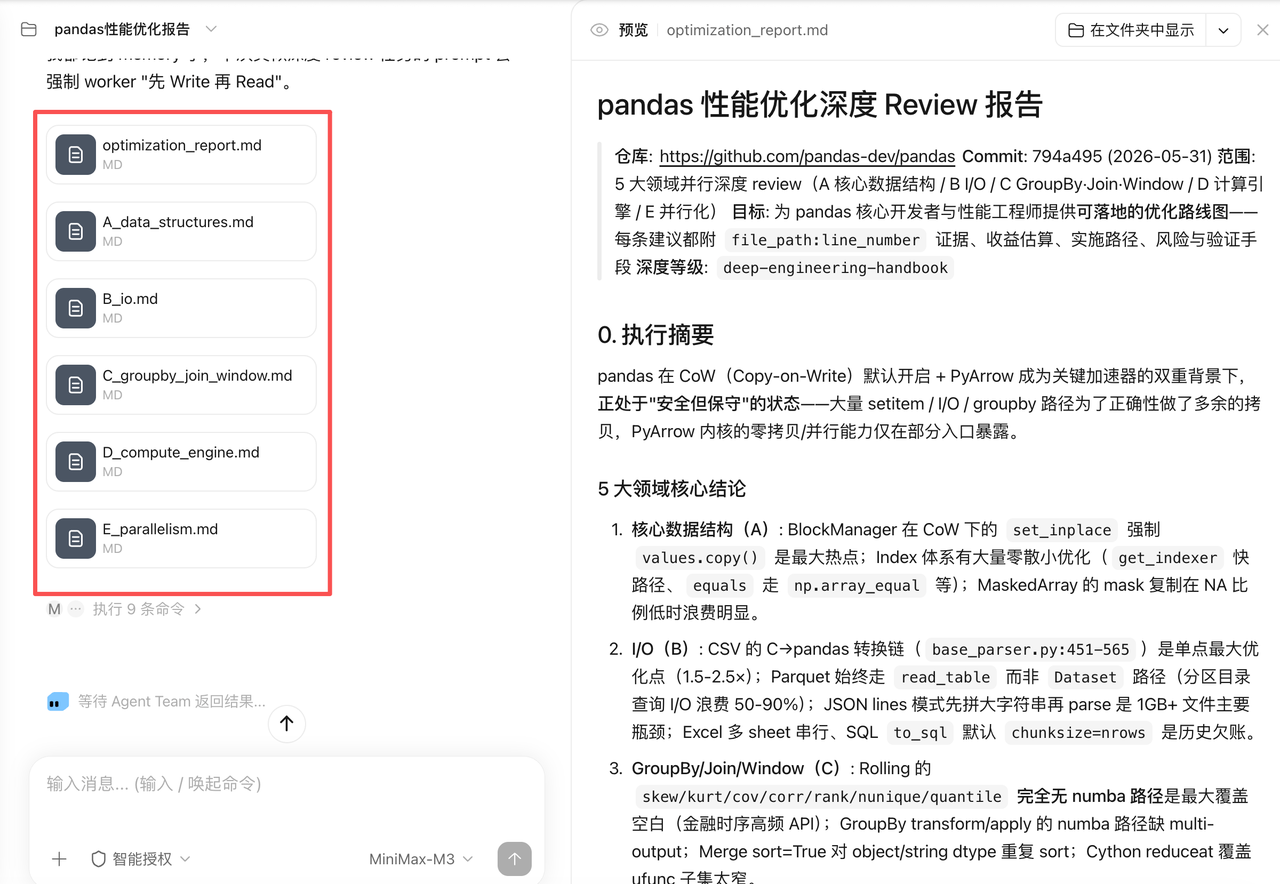The image size is (1280, 884).
Task: Click the 0. 执行摘要 heading
Action: point(656,335)
